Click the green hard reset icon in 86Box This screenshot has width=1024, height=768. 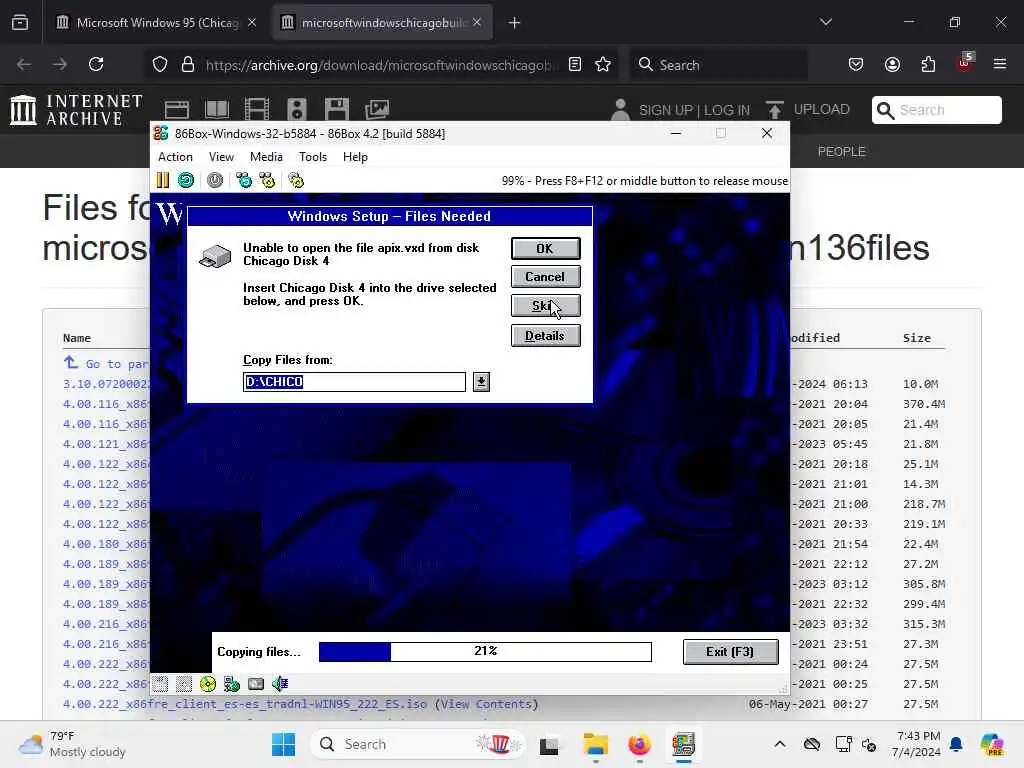tap(186, 180)
